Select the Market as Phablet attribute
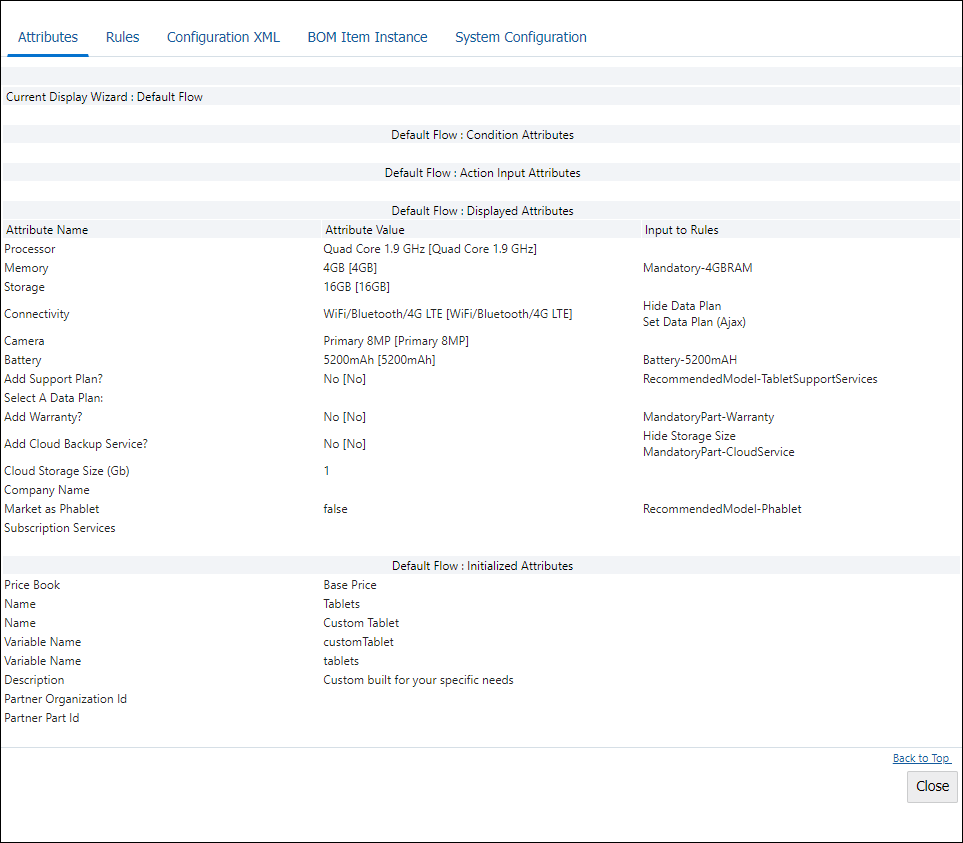The width and height of the screenshot is (963, 843). (52, 508)
